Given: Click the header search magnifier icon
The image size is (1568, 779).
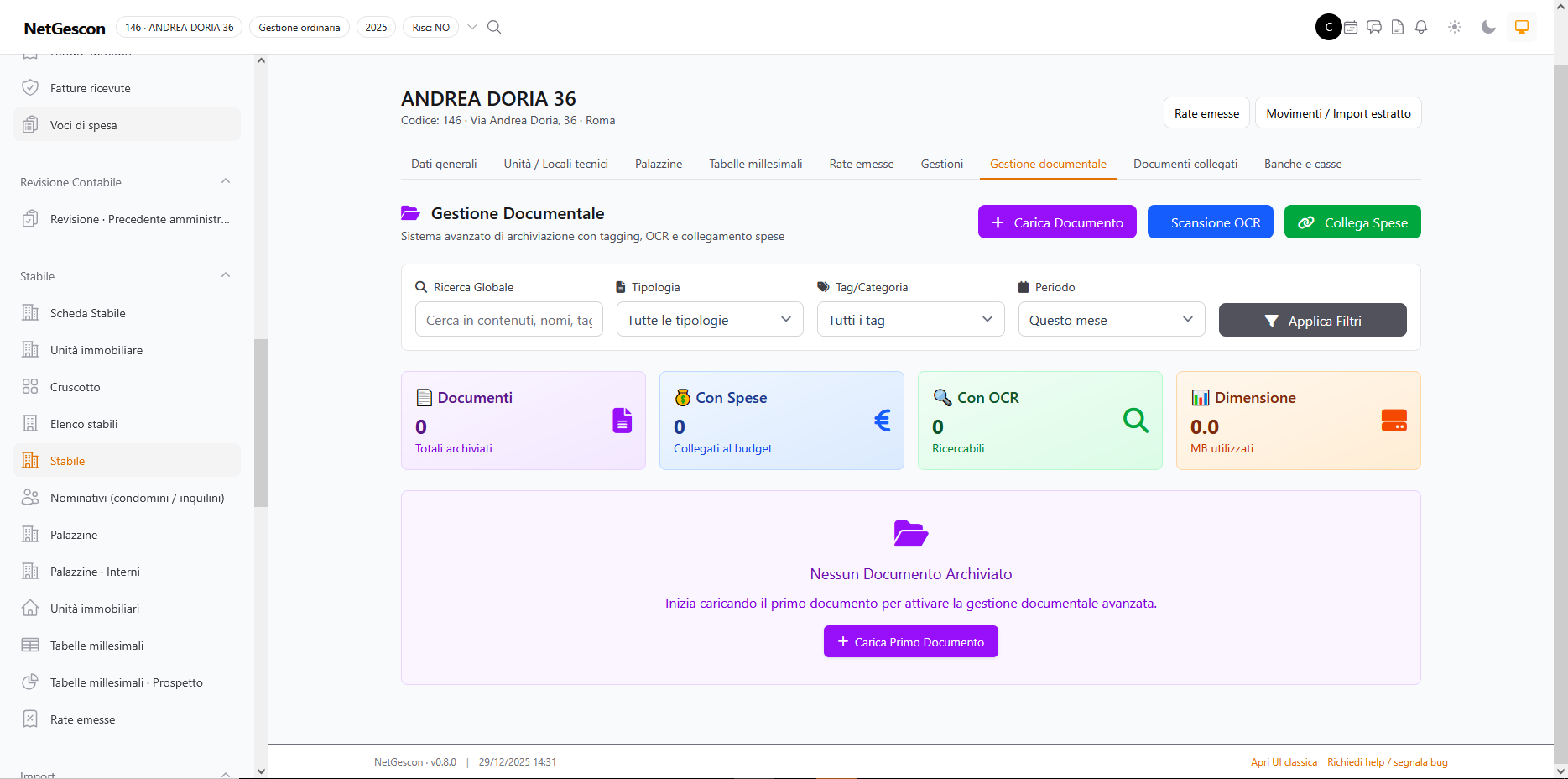Looking at the screenshot, I should pyautogui.click(x=494, y=27).
